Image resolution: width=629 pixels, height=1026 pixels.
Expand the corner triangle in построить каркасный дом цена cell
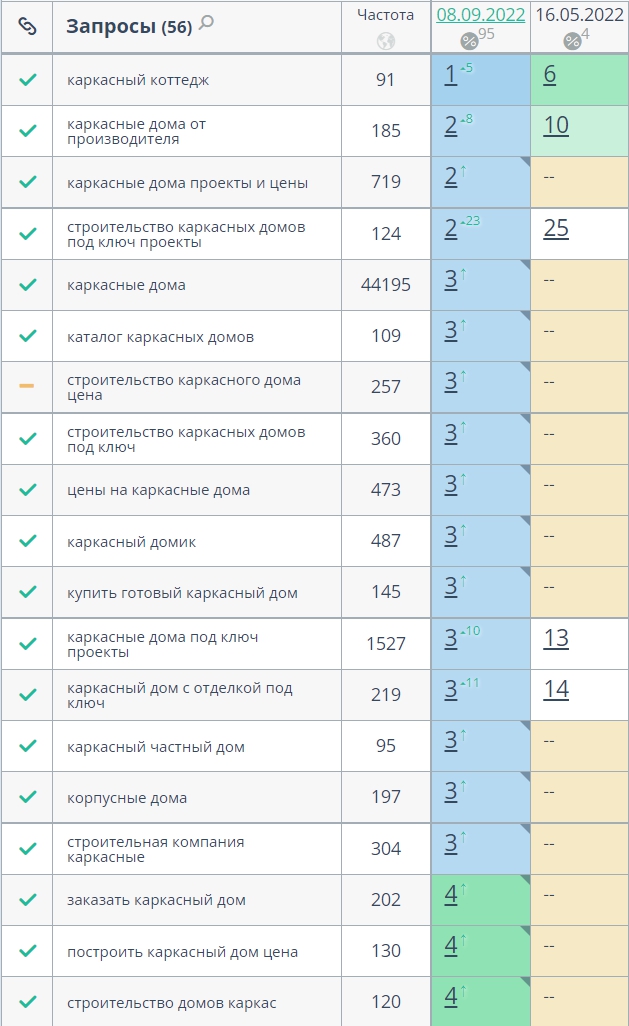[525, 930]
